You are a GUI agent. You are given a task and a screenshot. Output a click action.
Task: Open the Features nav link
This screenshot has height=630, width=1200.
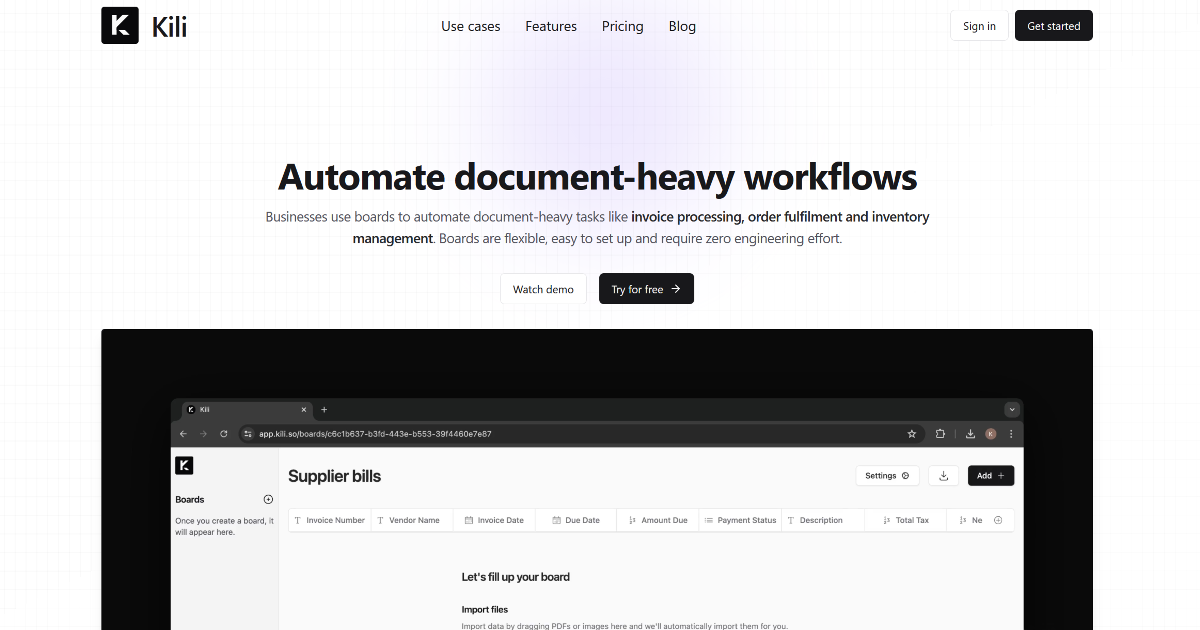[x=551, y=26]
